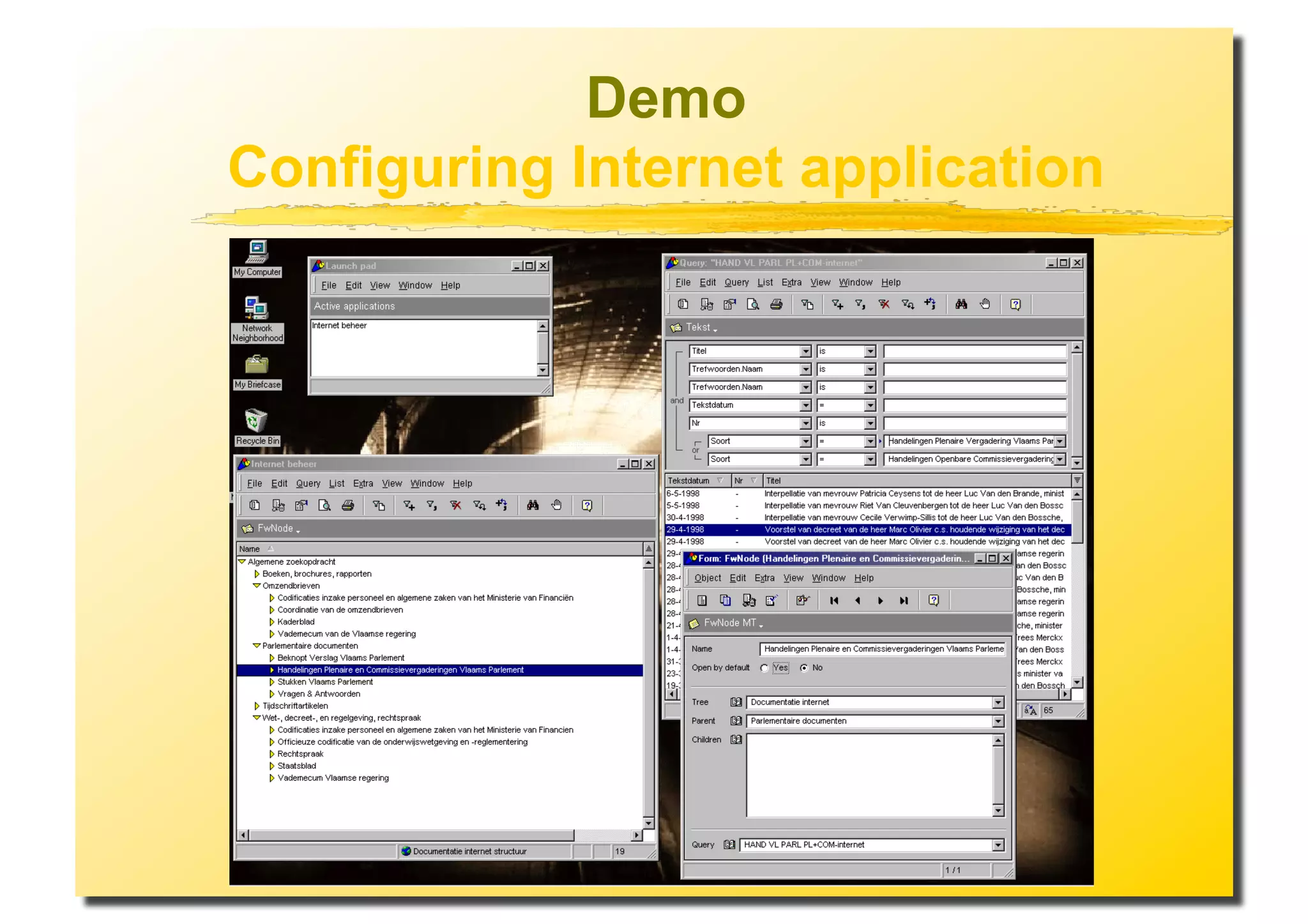Open the Recycle Bin desktop icon
The height and width of the screenshot is (924, 1308).
[x=257, y=427]
